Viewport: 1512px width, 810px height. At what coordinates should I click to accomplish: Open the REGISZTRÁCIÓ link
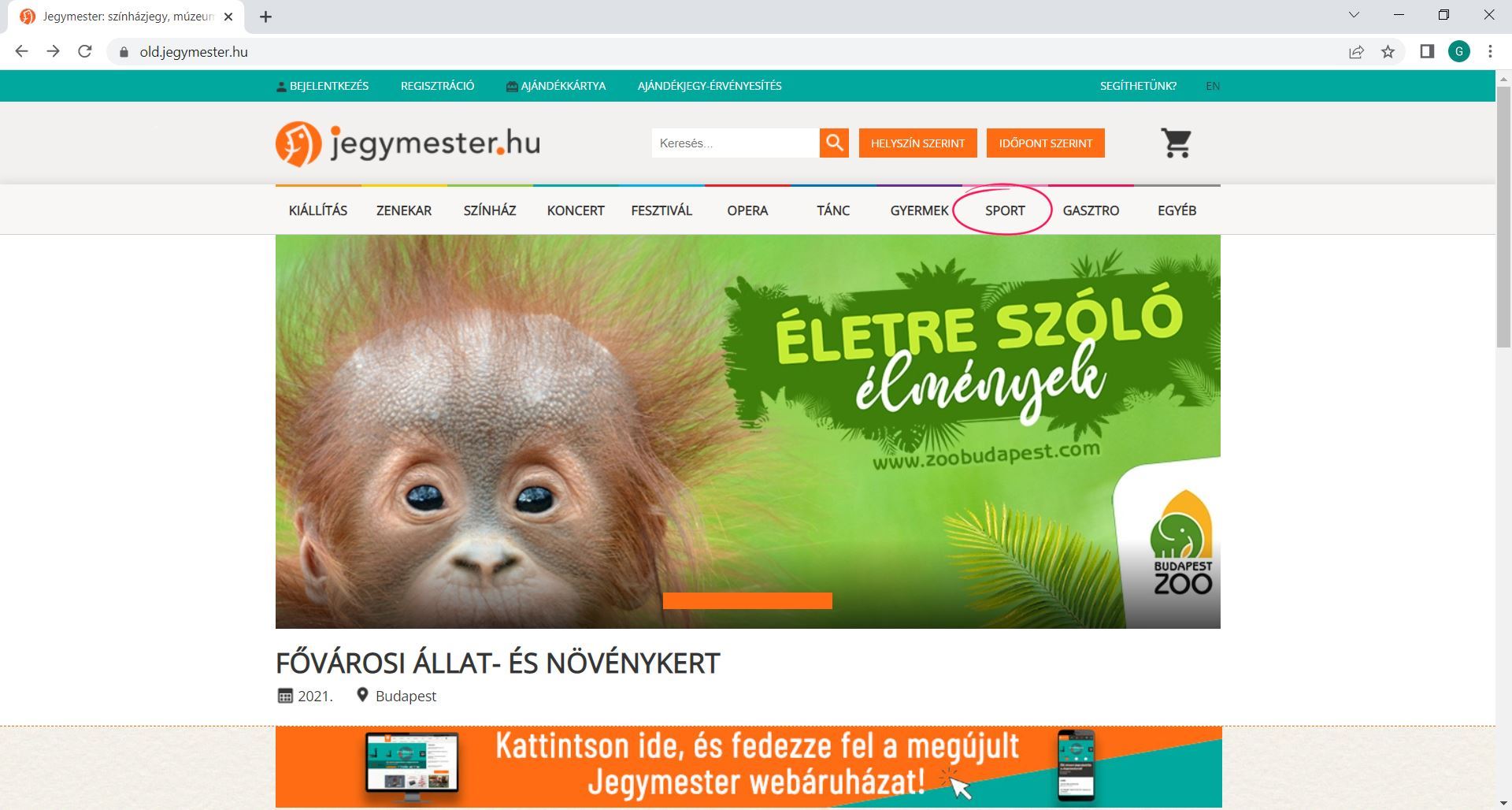[x=437, y=86]
